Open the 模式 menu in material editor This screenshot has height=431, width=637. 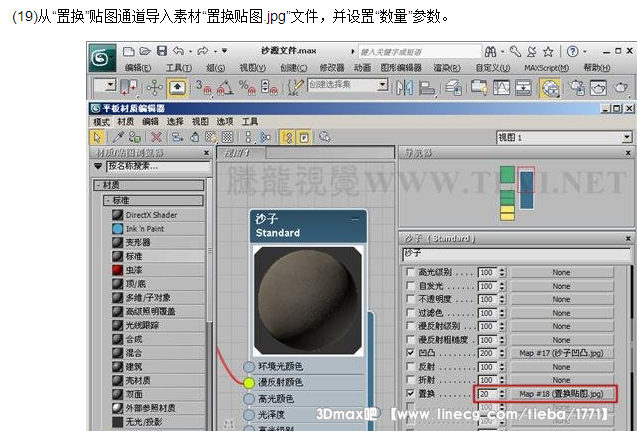(x=101, y=121)
